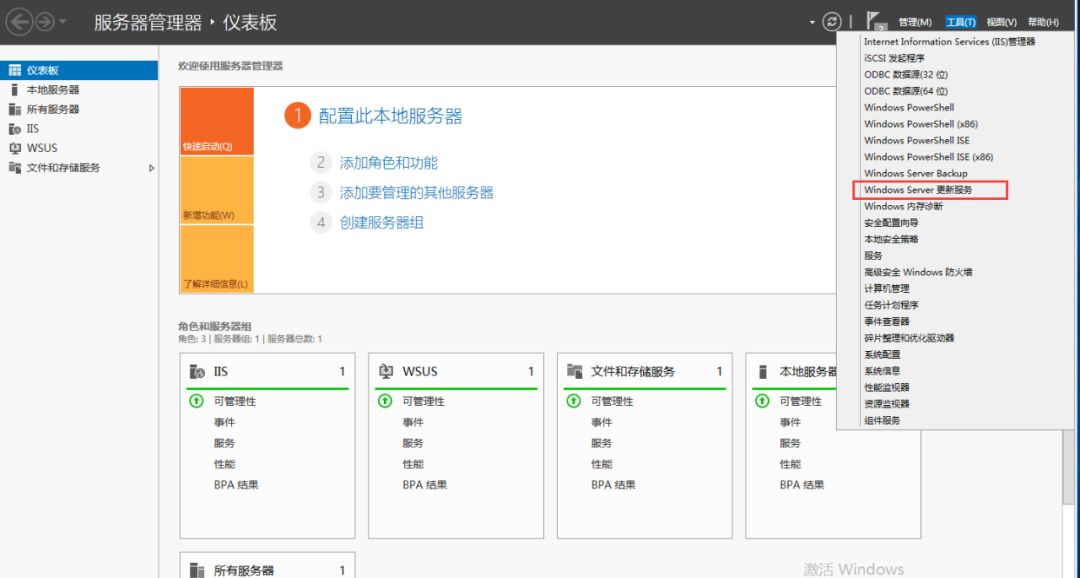Open the 视图(V) menu
This screenshot has height=578, width=1080.
[x=1001, y=23]
